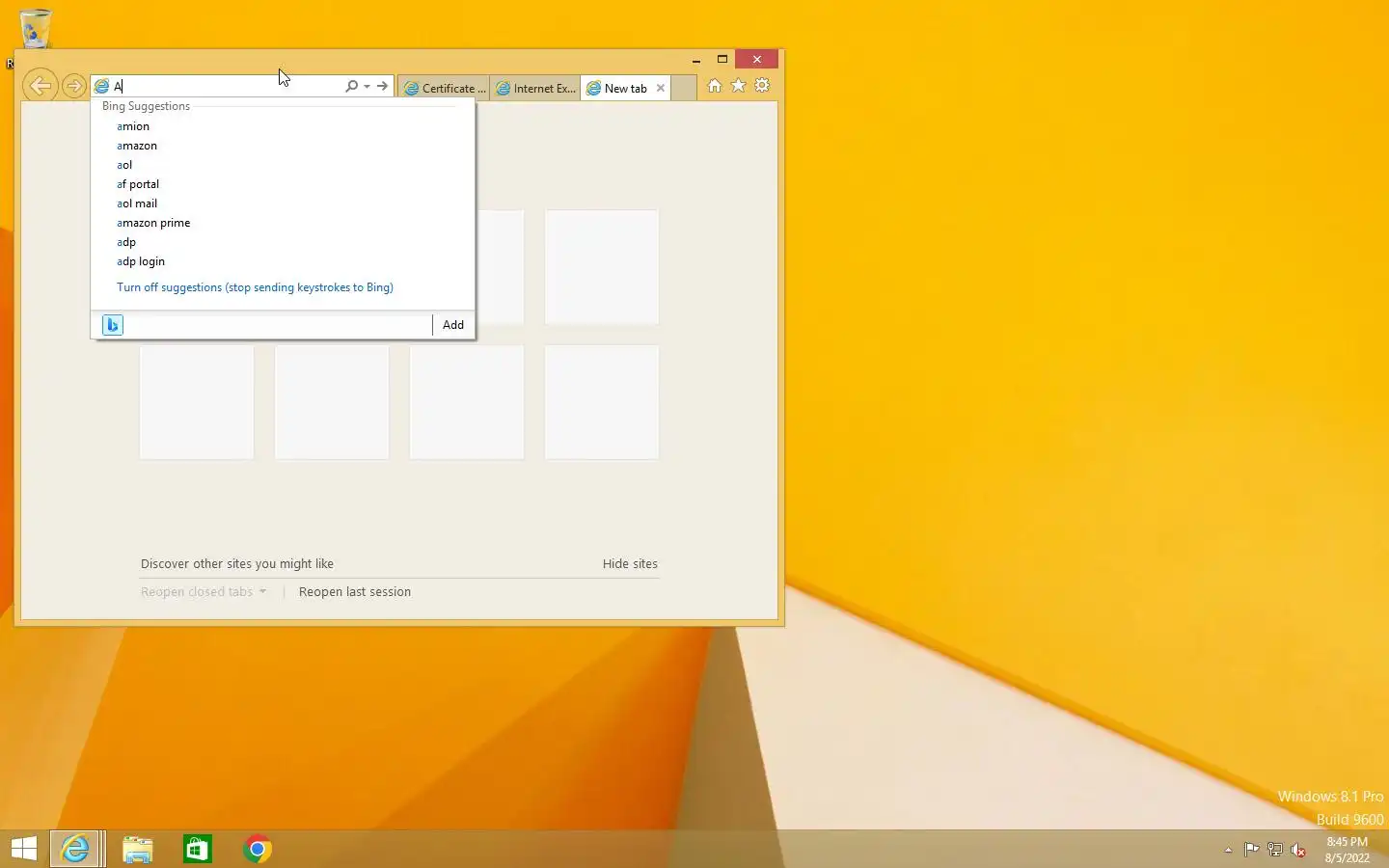
Task: Click Discover other sites you might like
Action: [237, 564]
